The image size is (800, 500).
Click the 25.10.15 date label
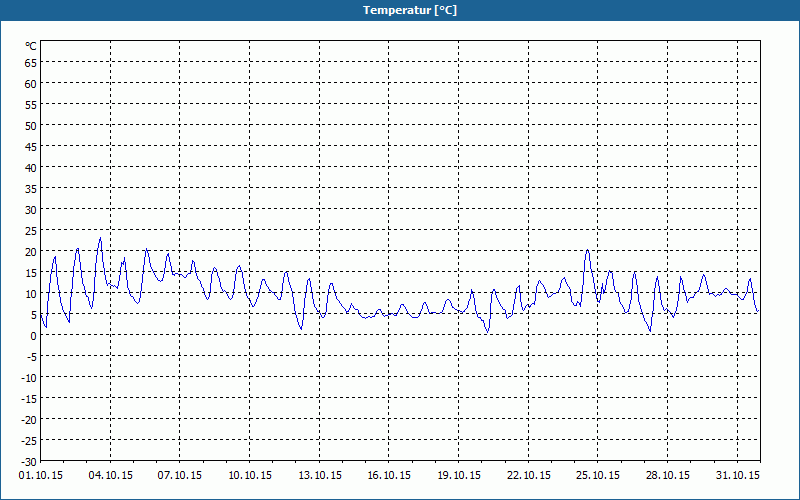pyautogui.click(x=598, y=476)
